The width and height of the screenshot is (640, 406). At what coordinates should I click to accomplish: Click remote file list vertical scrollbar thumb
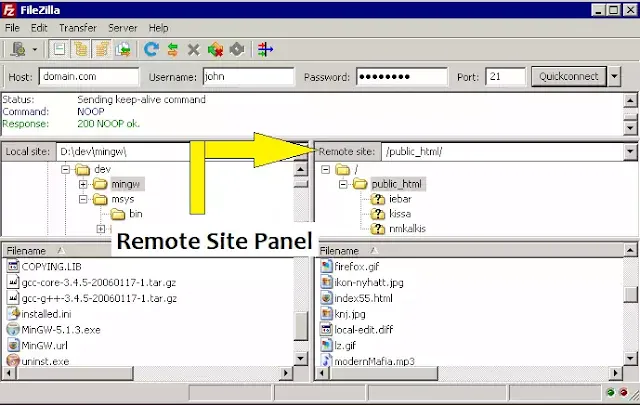click(x=630, y=294)
